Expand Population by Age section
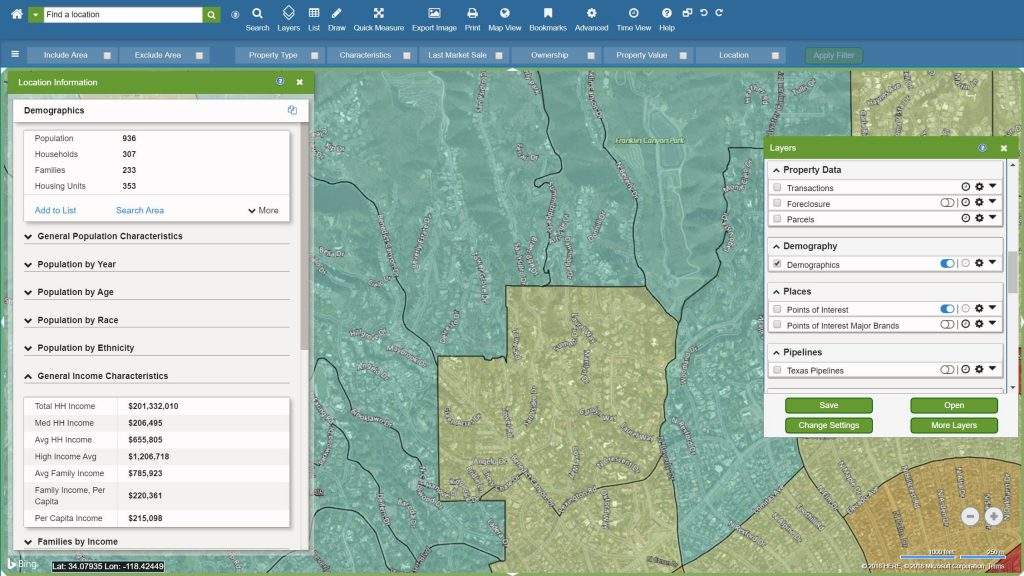The height and width of the screenshot is (576, 1024). pyautogui.click(x=157, y=292)
